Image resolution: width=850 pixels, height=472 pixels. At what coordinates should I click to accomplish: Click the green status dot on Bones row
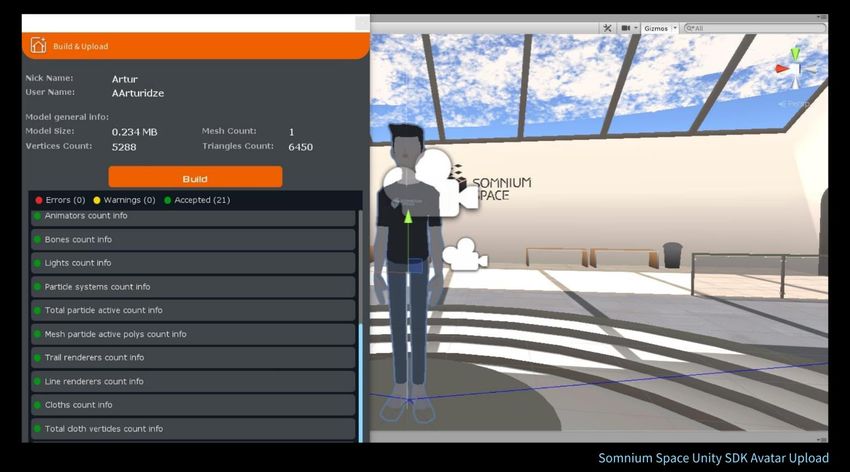tap(37, 239)
